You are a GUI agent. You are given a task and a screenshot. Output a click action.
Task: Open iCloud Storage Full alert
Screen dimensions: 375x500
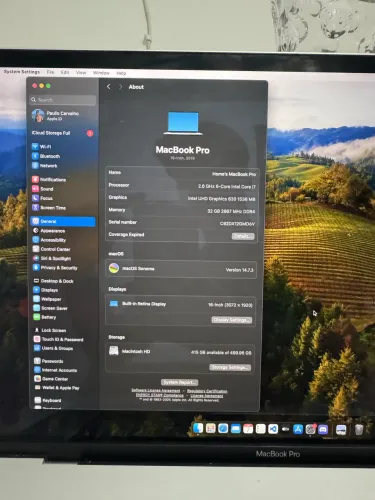coord(63,133)
